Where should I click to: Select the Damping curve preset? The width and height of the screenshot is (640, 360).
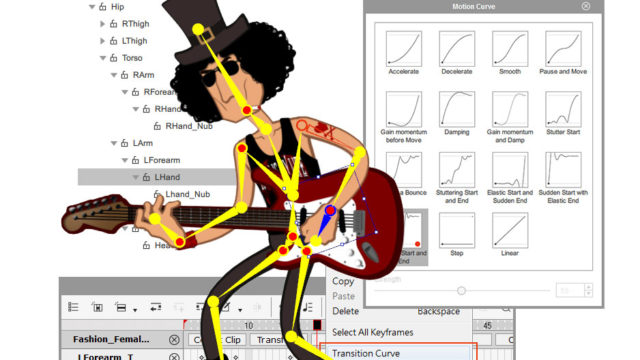pyautogui.click(x=457, y=109)
